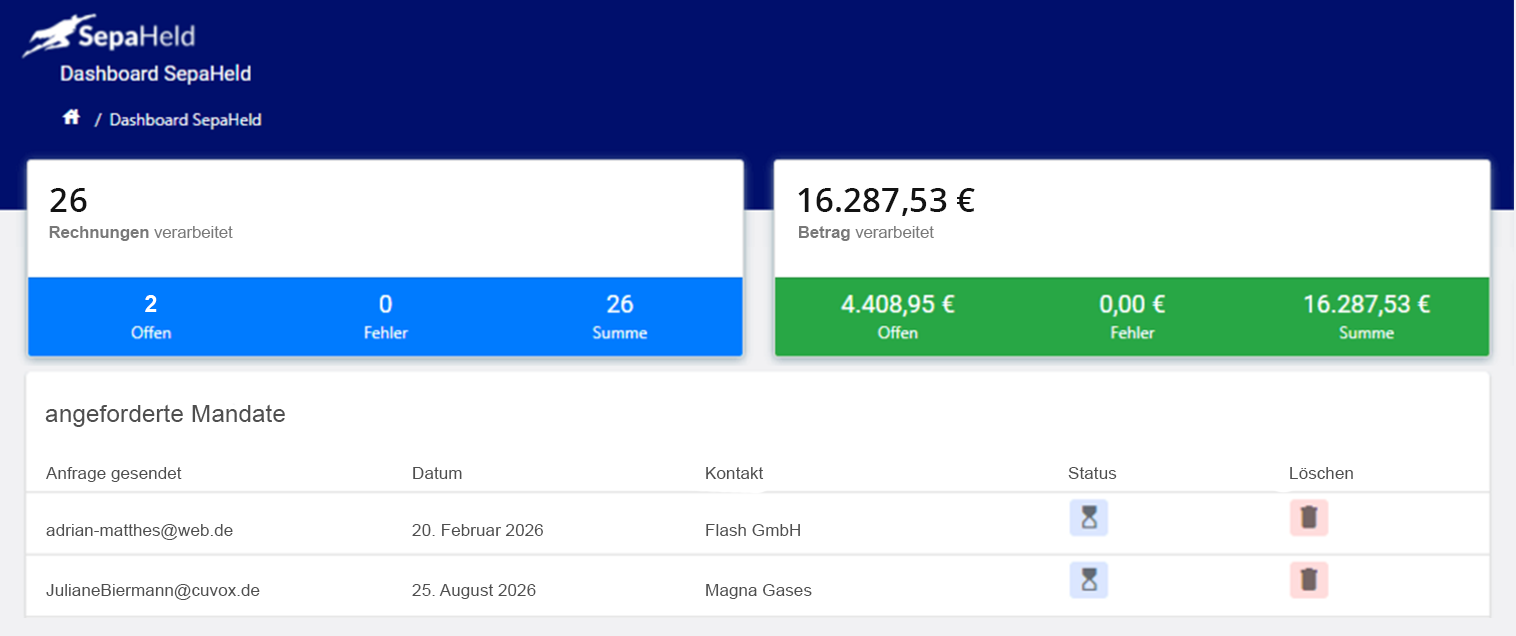Click the home icon in breadcrumb
1516x636 pixels.
pyautogui.click(x=71, y=118)
